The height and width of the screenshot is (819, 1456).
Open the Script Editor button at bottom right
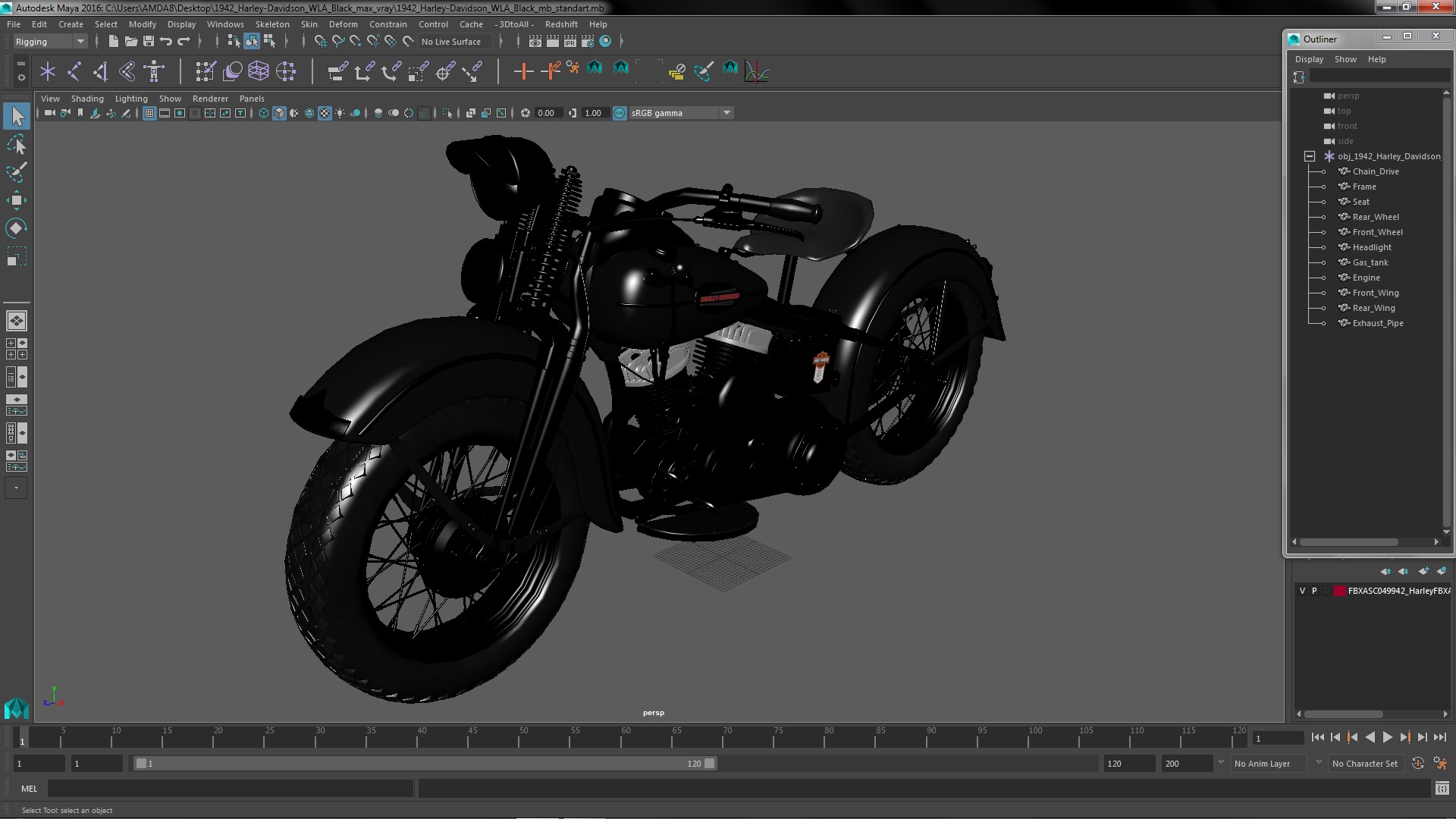(x=1442, y=789)
